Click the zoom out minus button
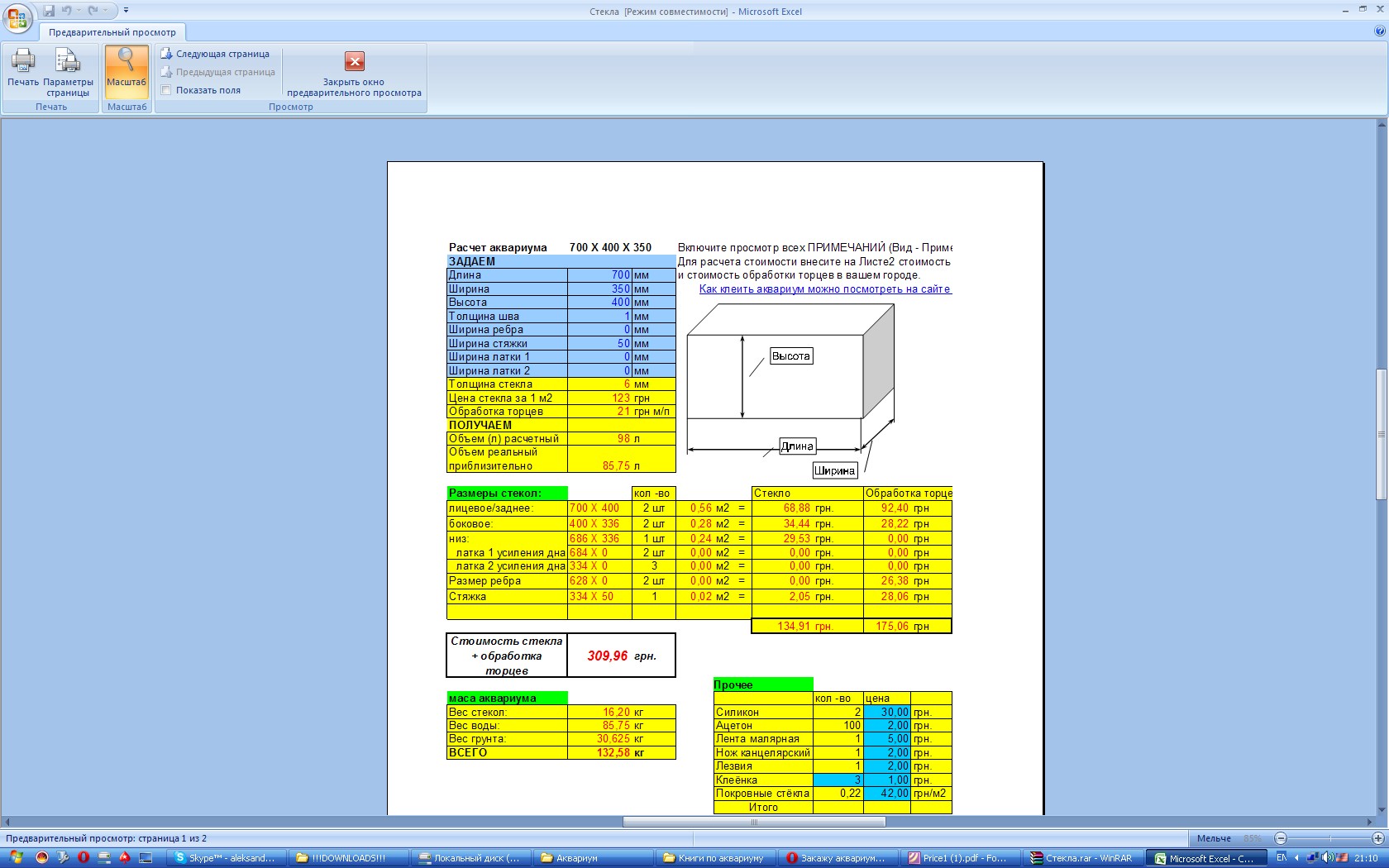Image resolution: width=1389 pixels, height=868 pixels. pyautogui.click(x=1281, y=838)
